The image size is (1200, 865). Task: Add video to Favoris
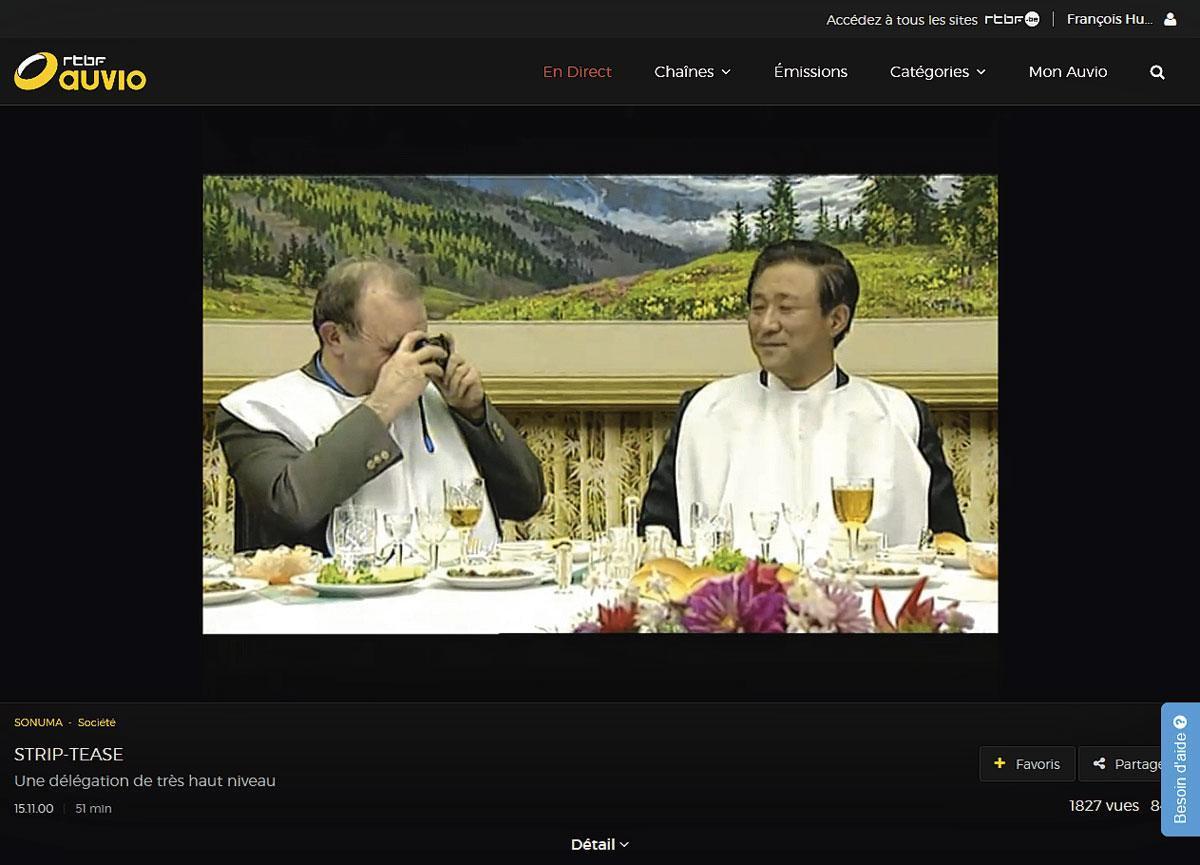1027,764
